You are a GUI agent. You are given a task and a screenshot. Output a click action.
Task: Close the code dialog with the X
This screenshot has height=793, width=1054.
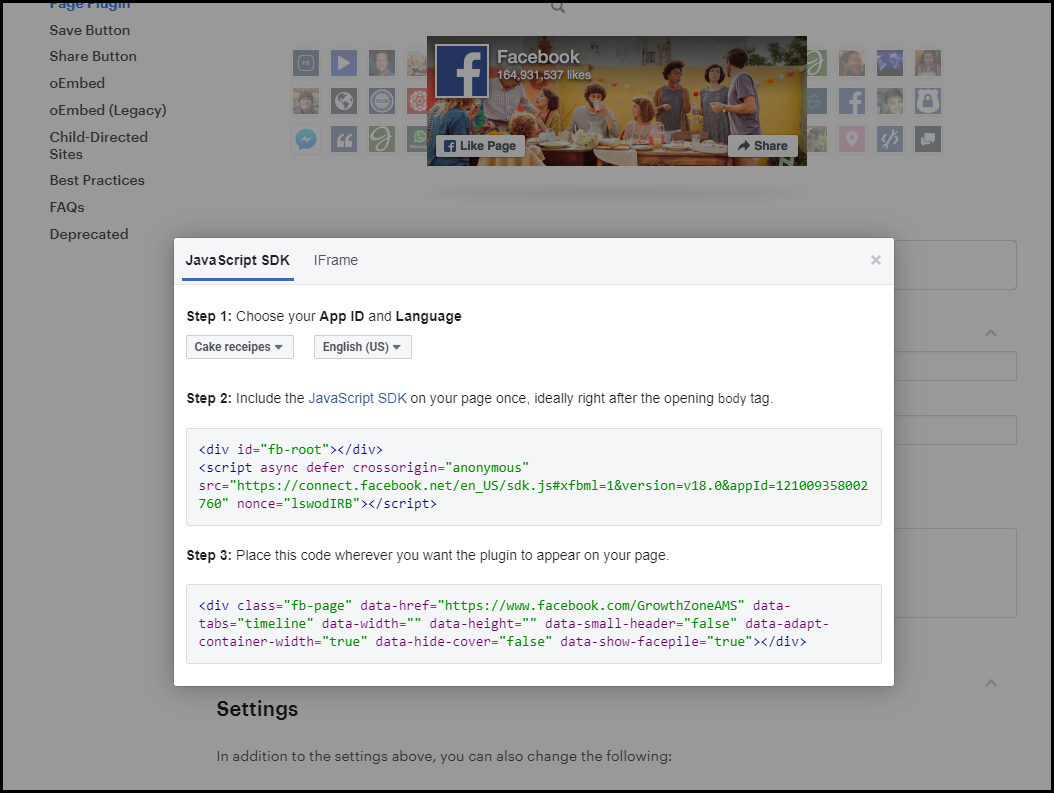coord(875,260)
